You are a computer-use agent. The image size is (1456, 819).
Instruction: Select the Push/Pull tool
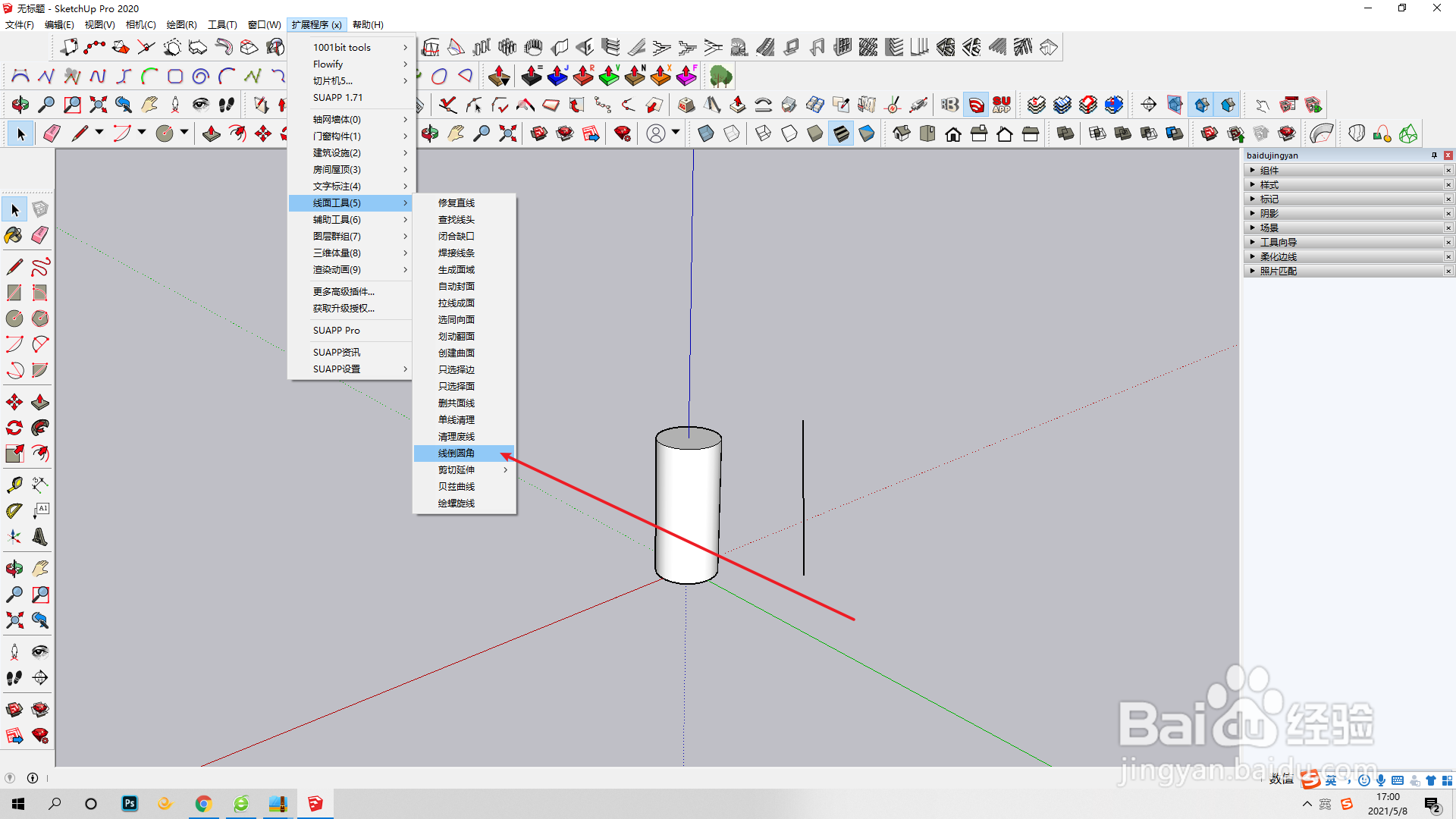pyautogui.click(x=40, y=402)
